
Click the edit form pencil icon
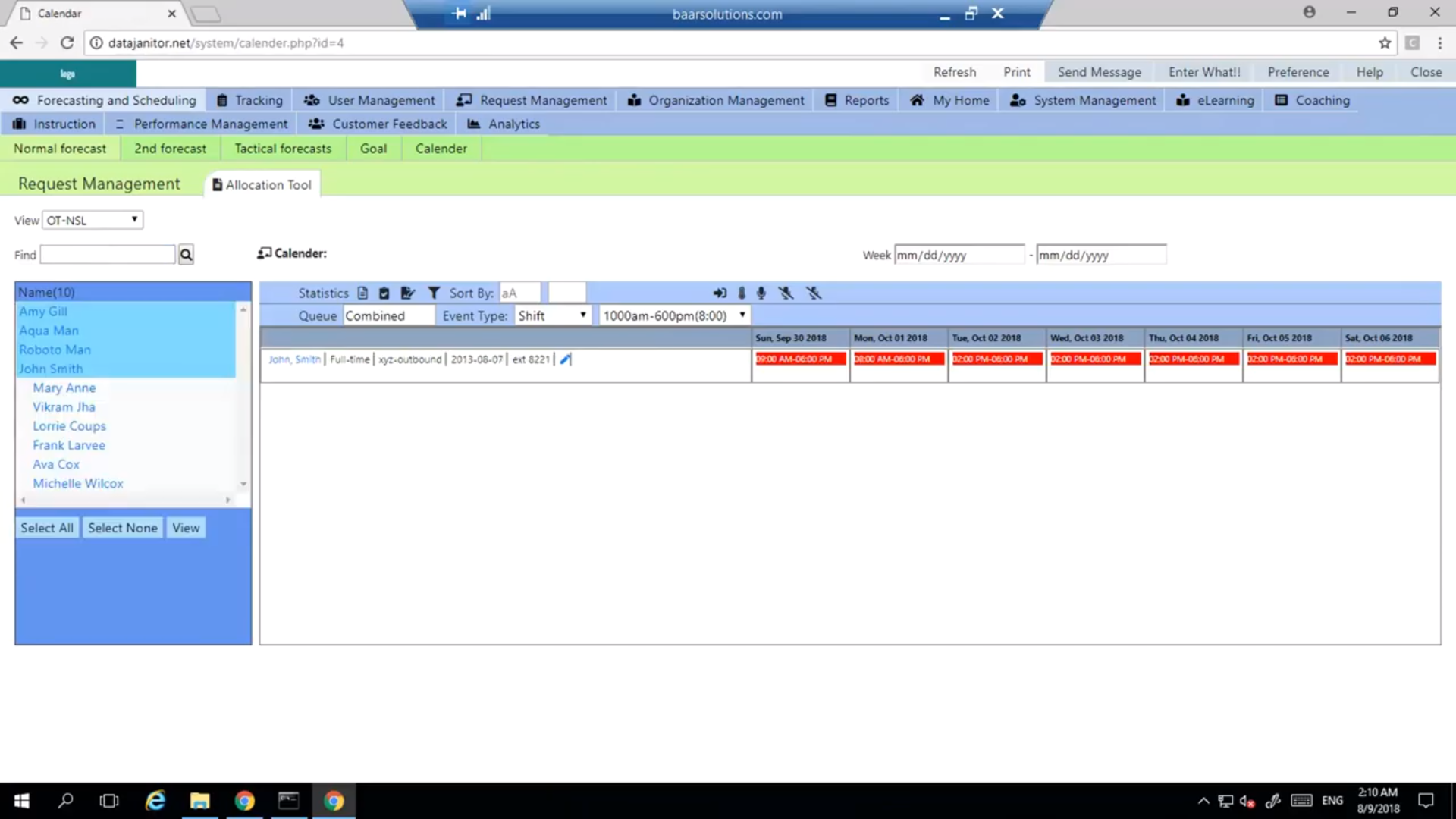click(x=408, y=293)
